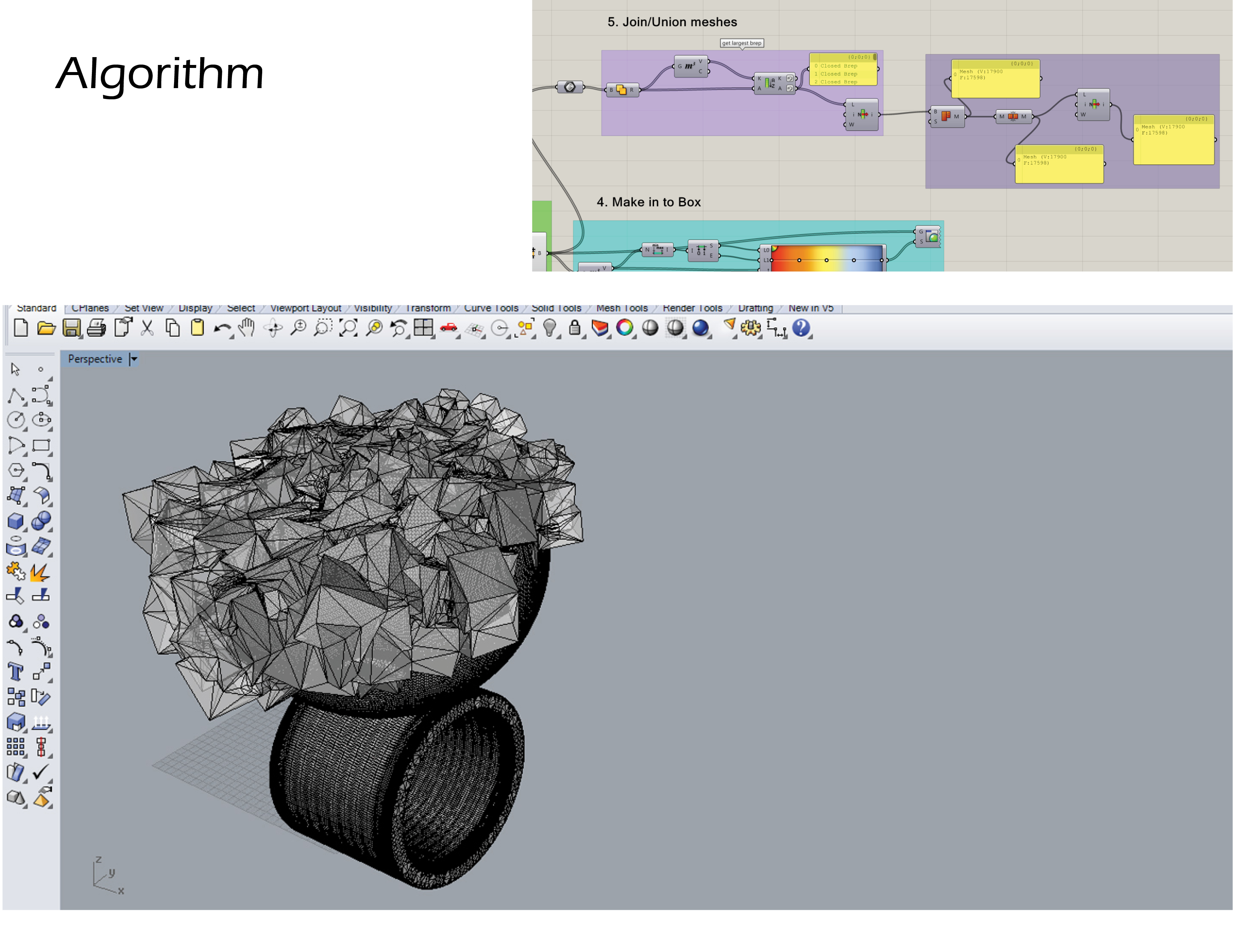This screenshot has width=1233, height=952.
Task: Click the Perspective viewport title
Action: (95, 359)
